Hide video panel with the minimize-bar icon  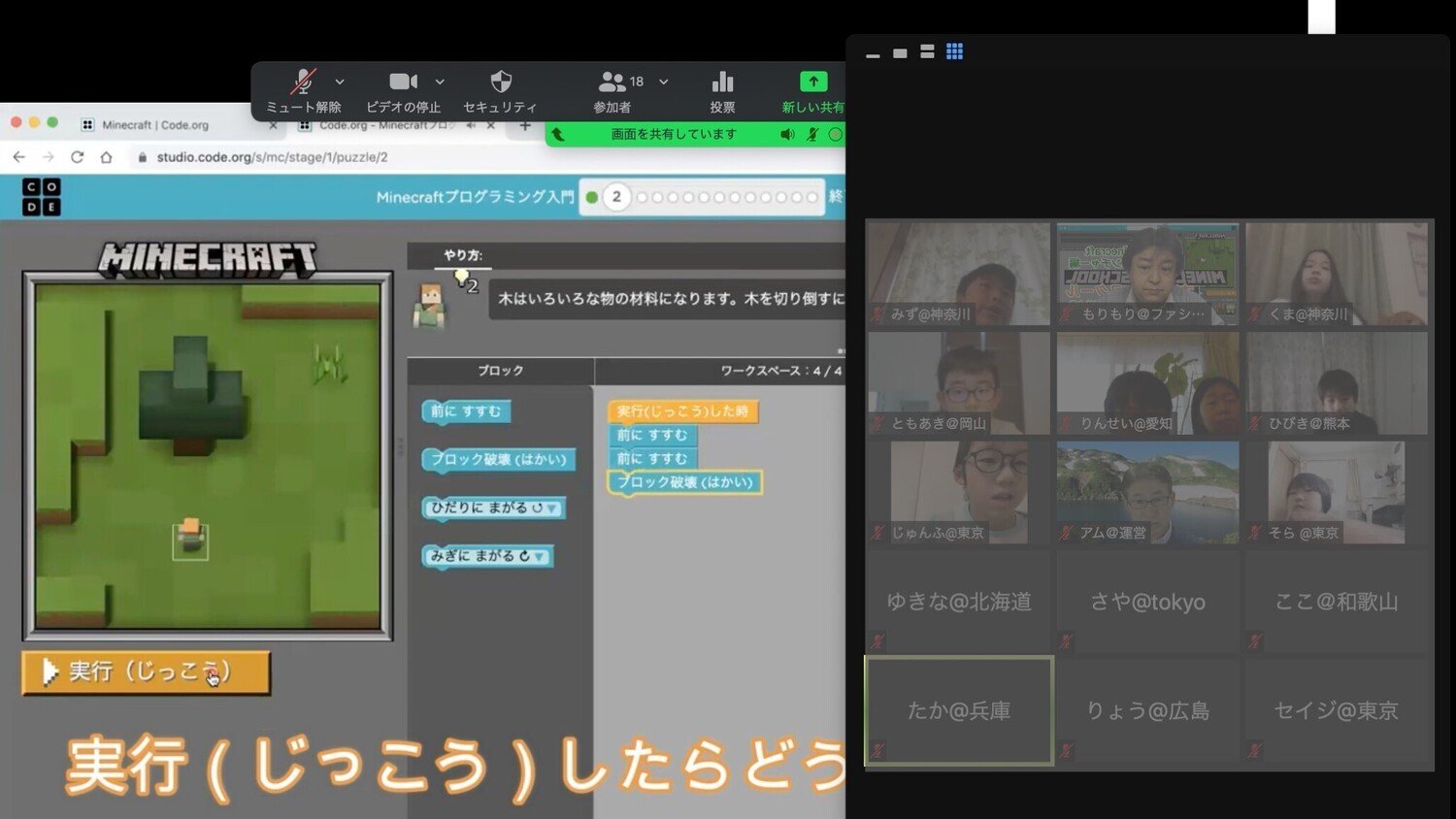(873, 54)
